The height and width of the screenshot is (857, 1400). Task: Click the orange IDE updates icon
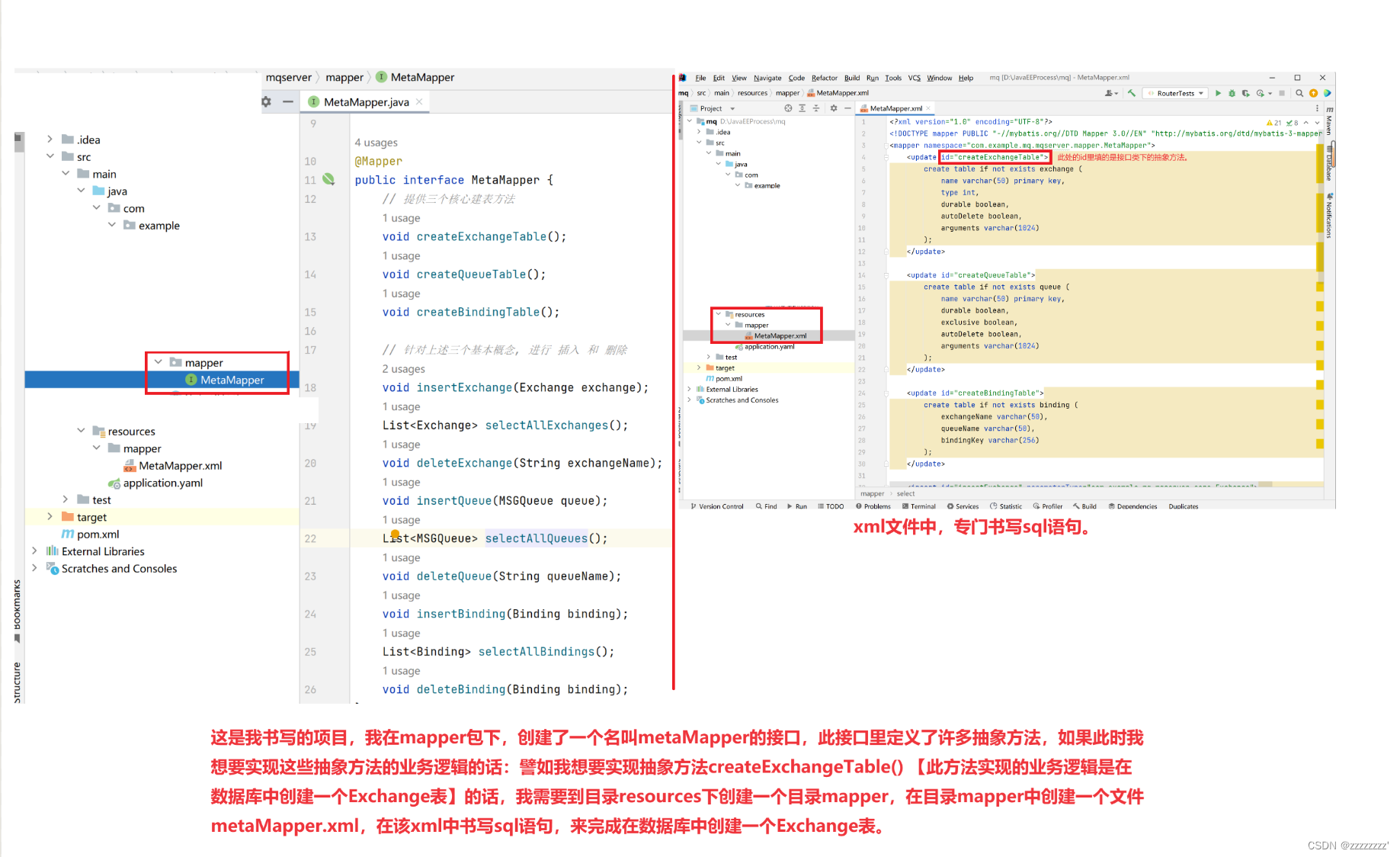tap(1313, 93)
